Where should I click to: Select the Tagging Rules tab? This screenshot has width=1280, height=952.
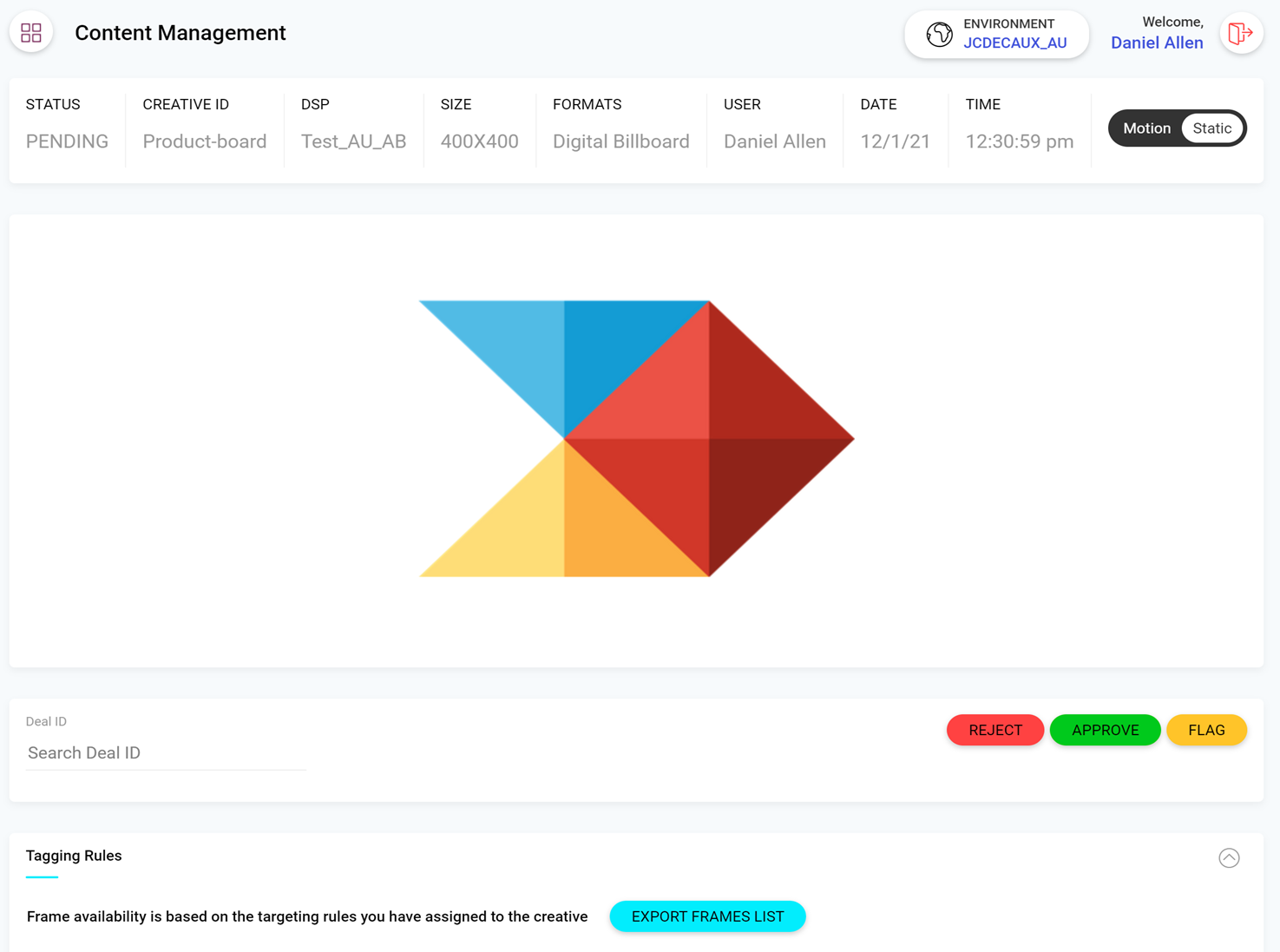point(74,856)
